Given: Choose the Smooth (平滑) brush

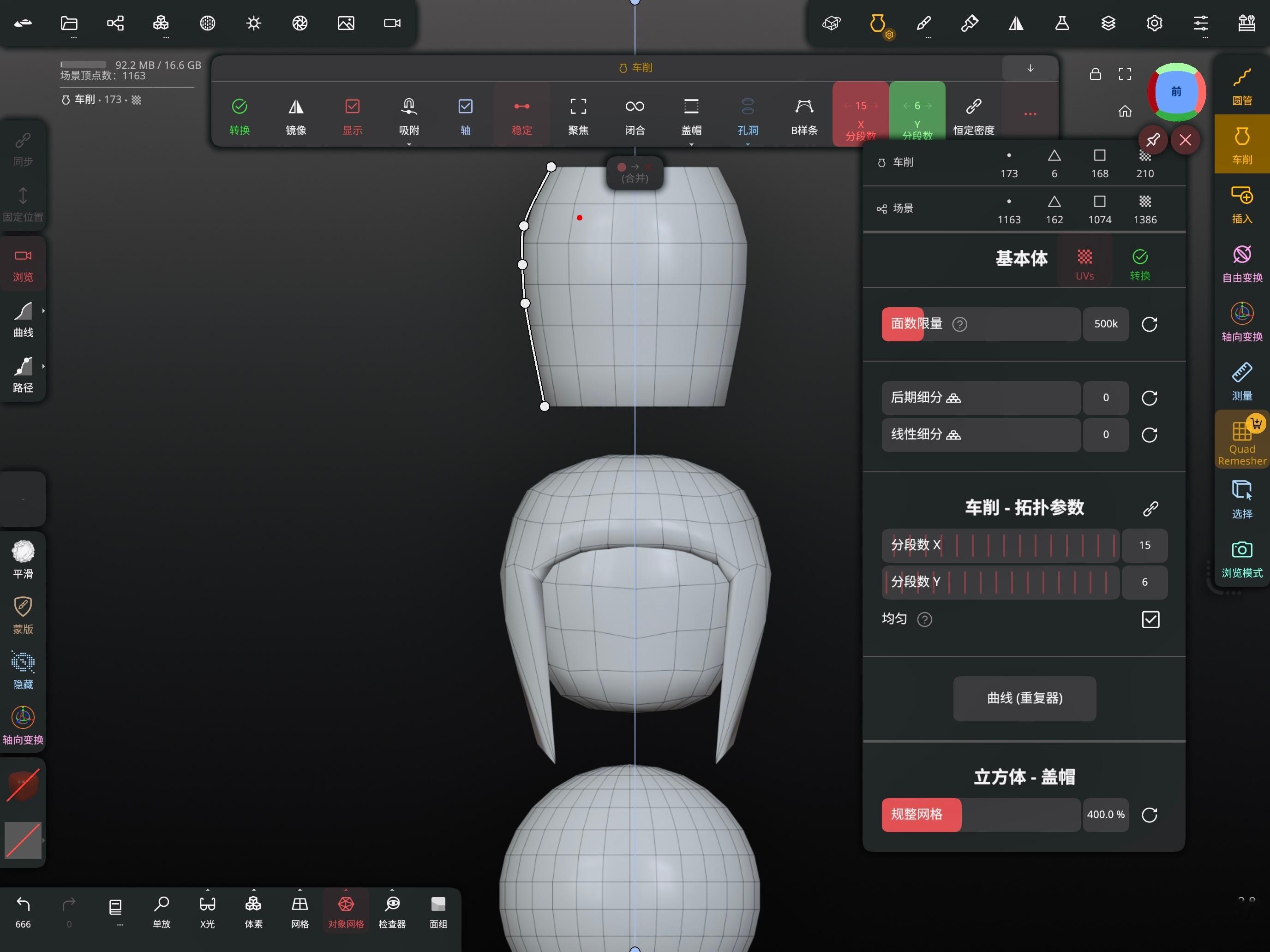Looking at the screenshot, I should (23, 559).
